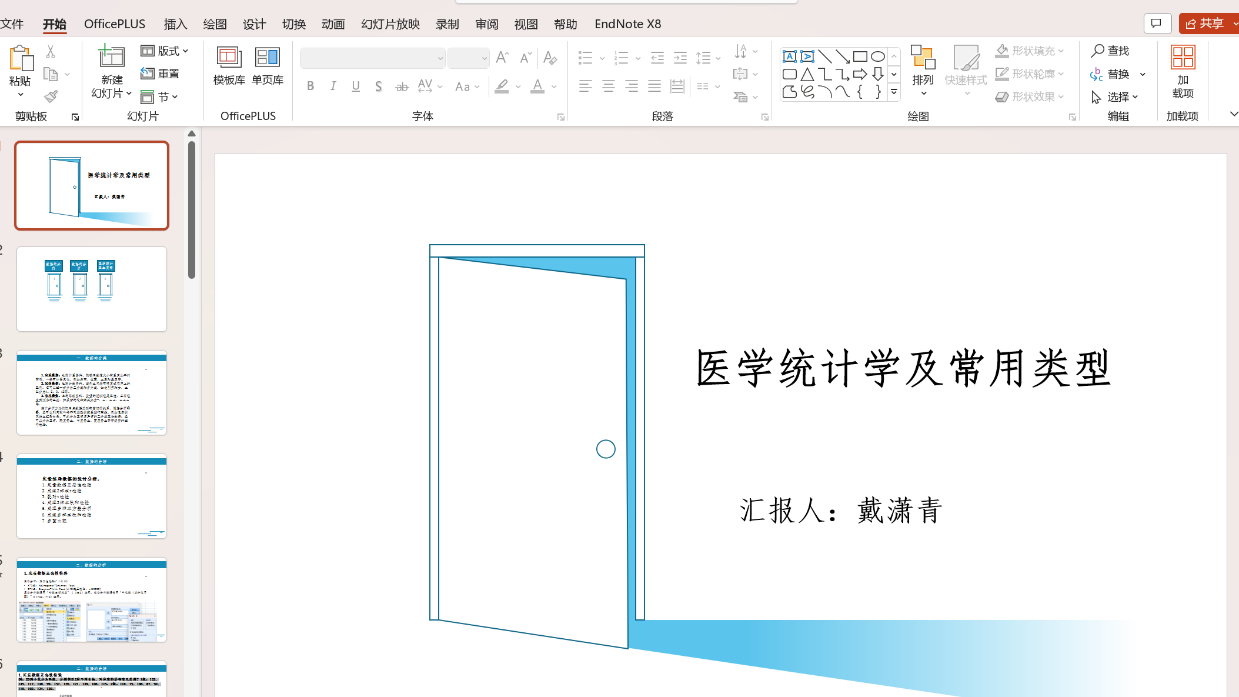
Task: Toggle italic formatting
Action: pos(333,87)
